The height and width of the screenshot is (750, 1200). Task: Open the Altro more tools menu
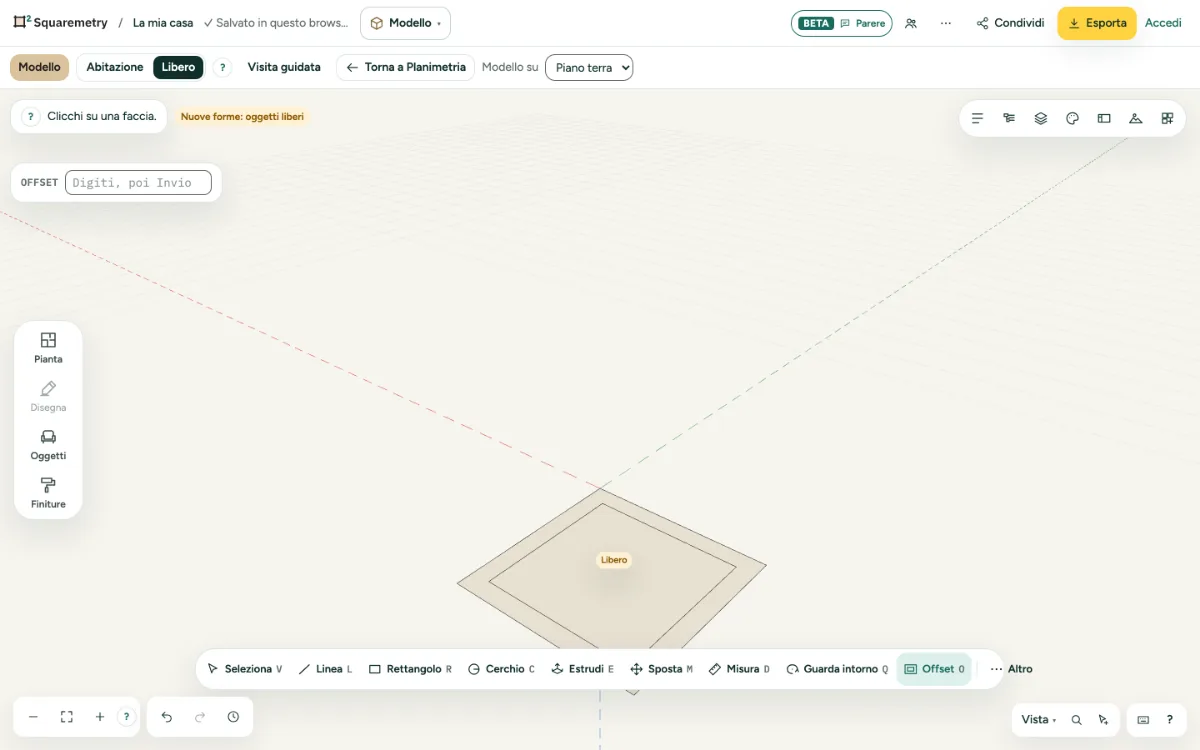tap(1011, 669)
